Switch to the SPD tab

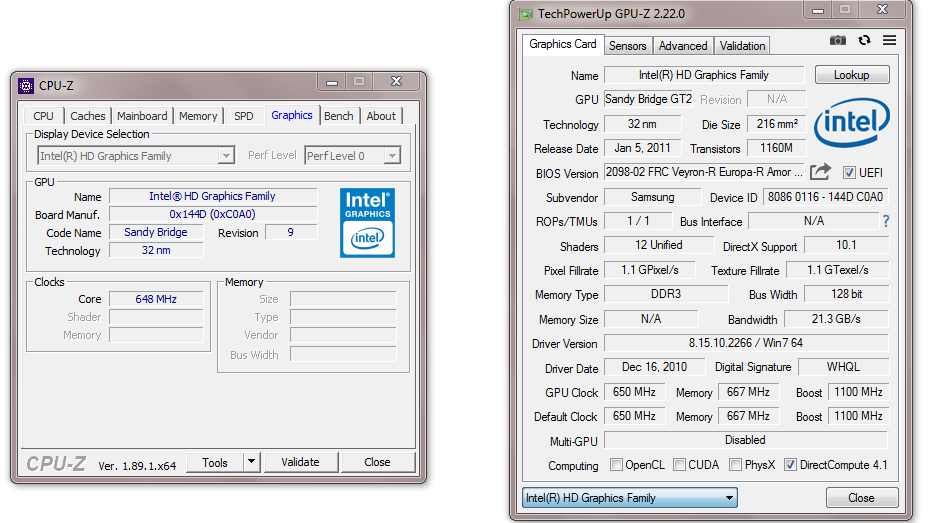[244, 116]
